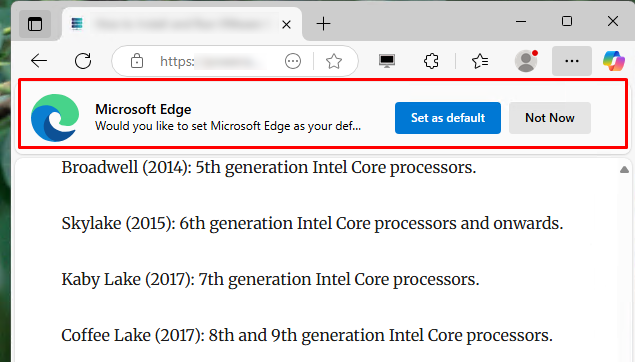Image resolution: width=635 pixels, height=362 pixels.
Task: Click Set as default button
Action: pos(448,118)
